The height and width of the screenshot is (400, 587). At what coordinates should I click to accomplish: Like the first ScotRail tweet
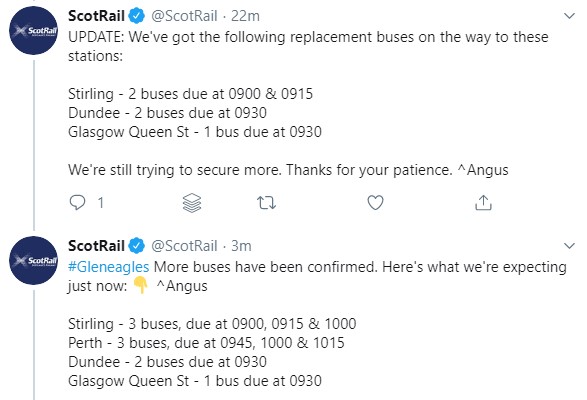coord(375,203)
